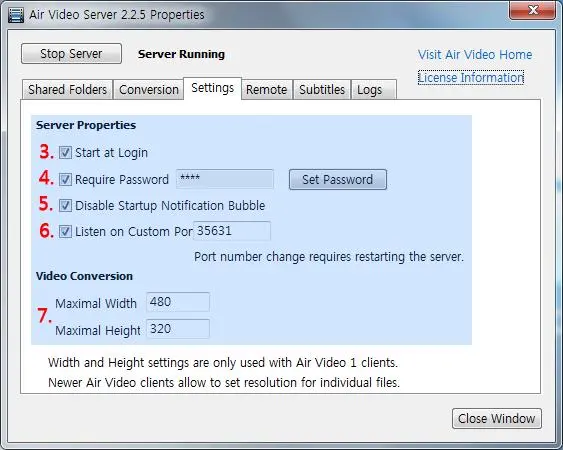Open the Remote tab
563x450 pixels.
pyautogui.click(x=266, y=89)
